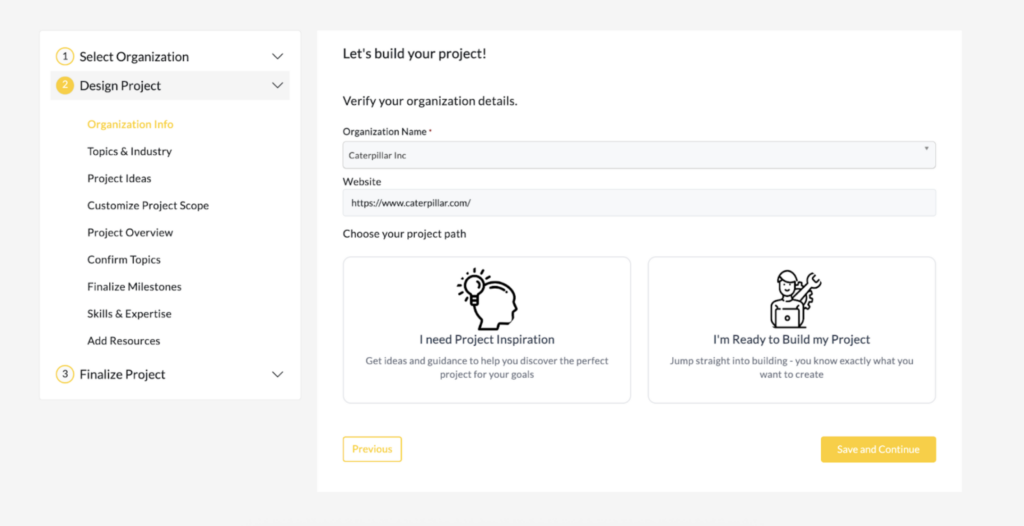1024x526 pixels.
Task: Open Project Ideas in the sidebar
Action: (120, 178)
